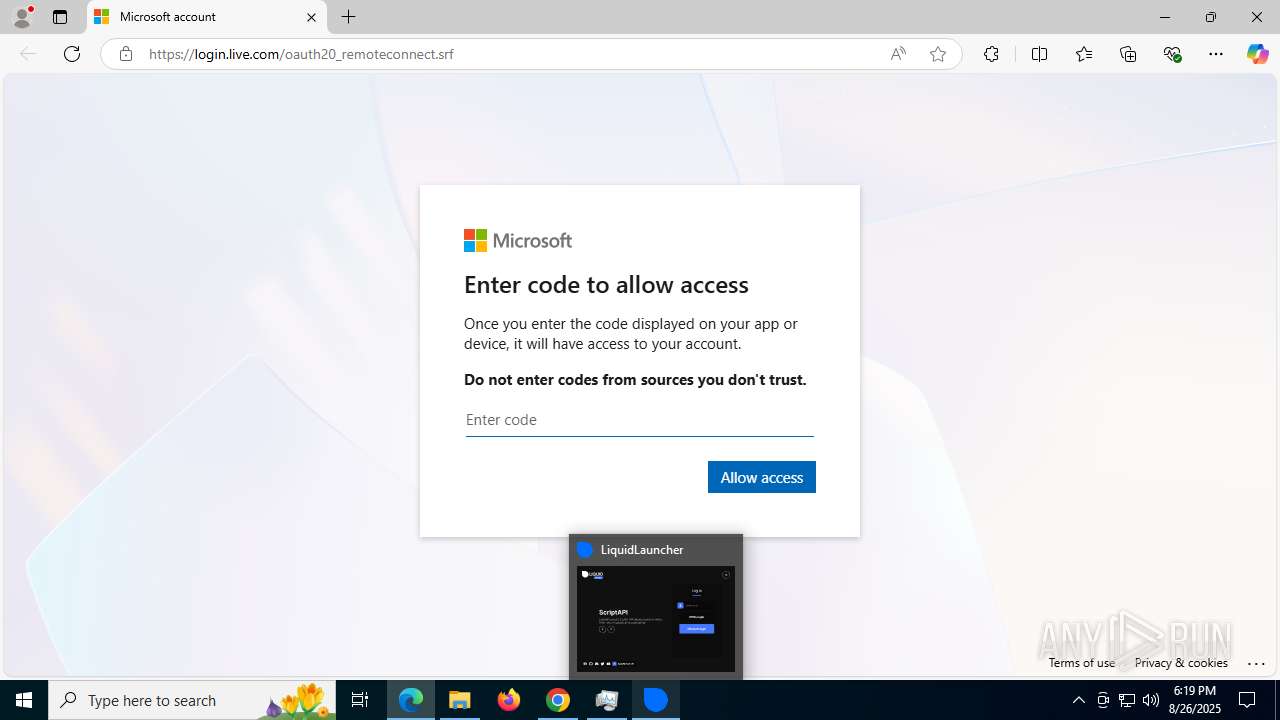Open the network tray icon
This screenshot has width=1280, height=720.
click(1127, 700)
